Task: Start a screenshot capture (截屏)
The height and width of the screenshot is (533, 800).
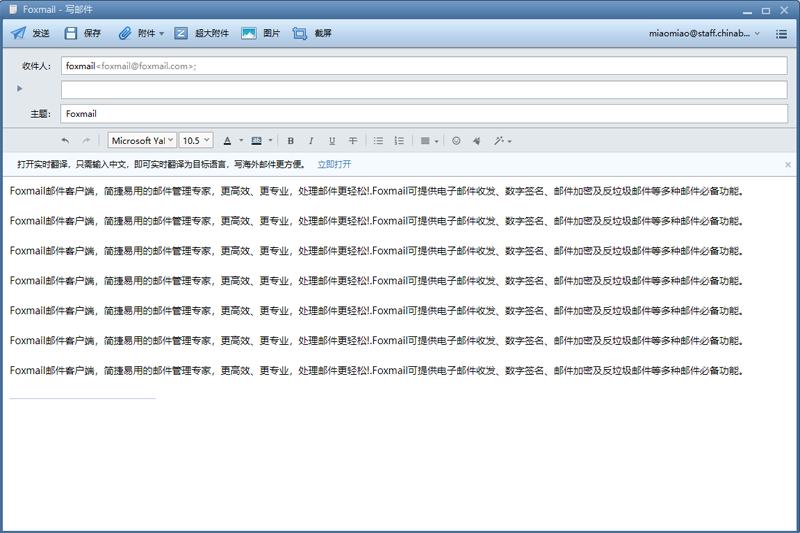Action: point(300,33)
